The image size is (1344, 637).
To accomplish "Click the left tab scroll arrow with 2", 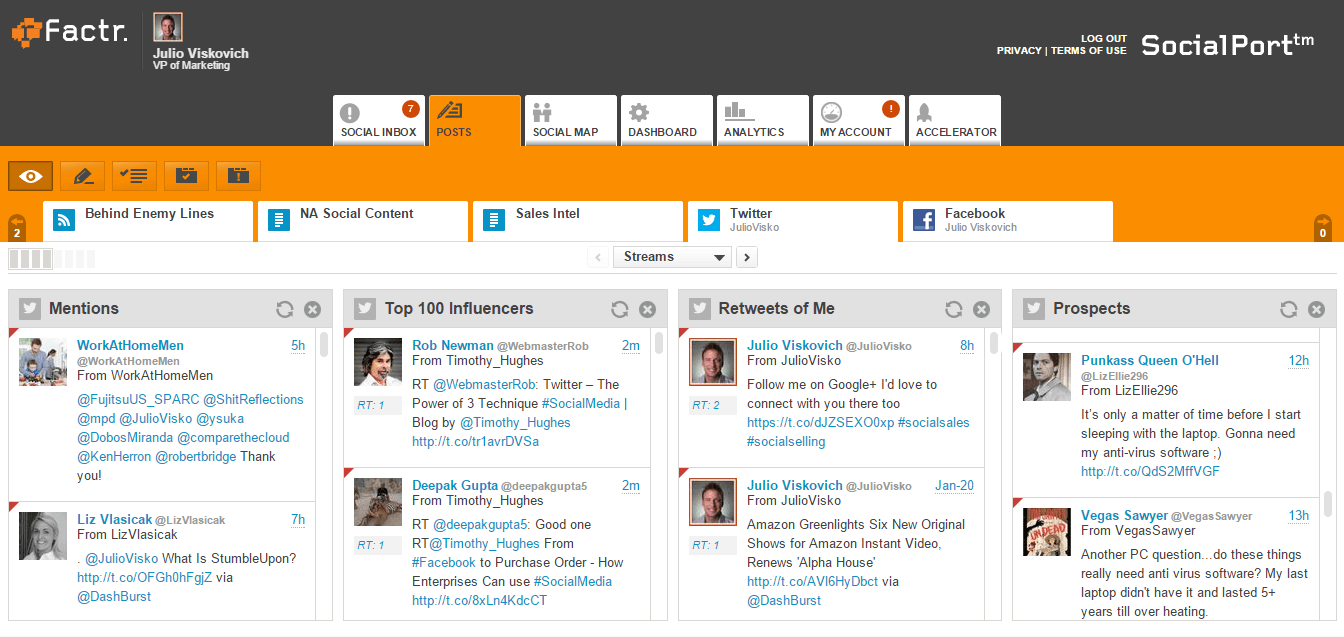I will [17, 228].
